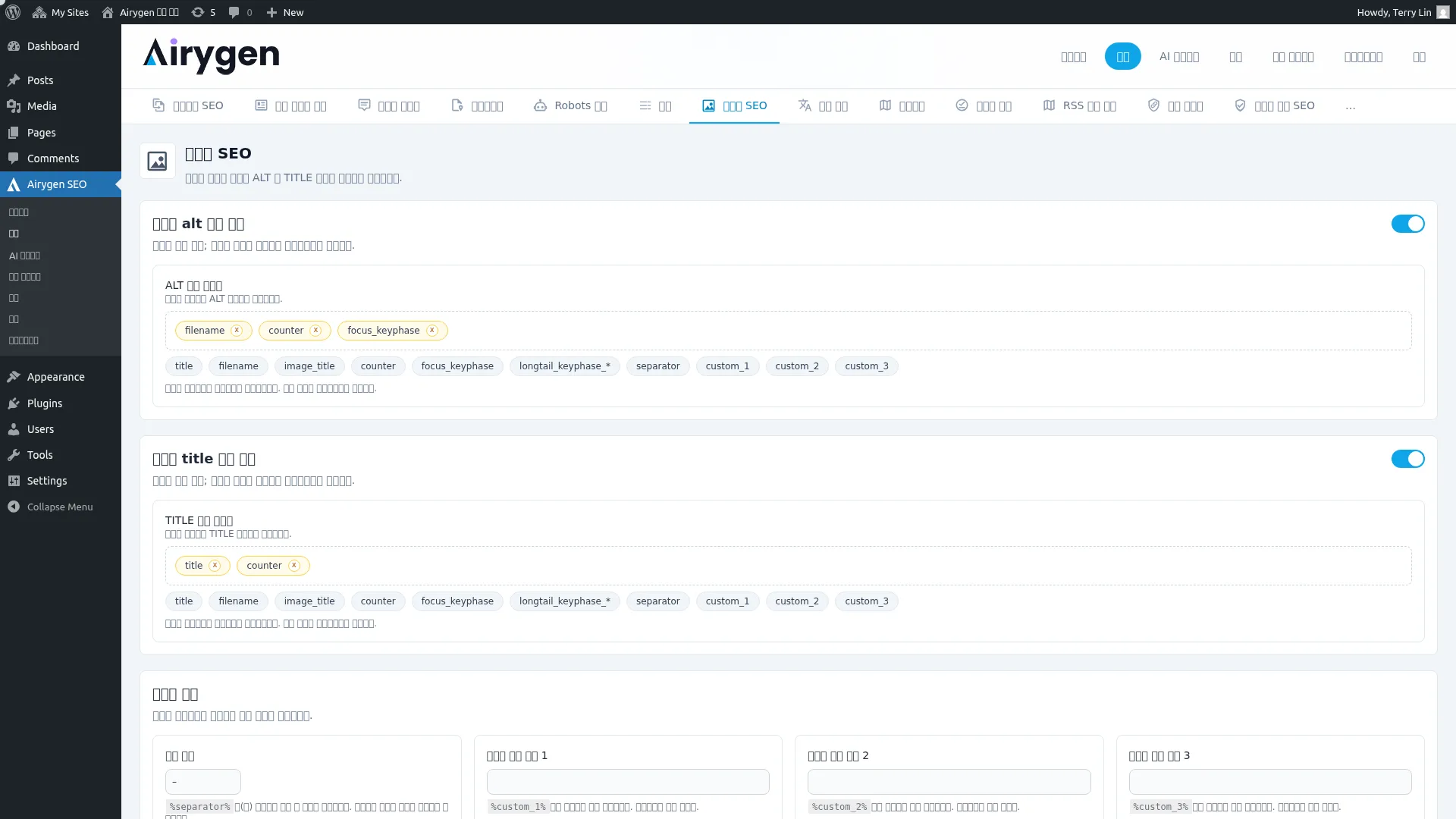Click the image icon beside the SEO heading
The height and width of the screenshot is (819, 1456).
158,161
